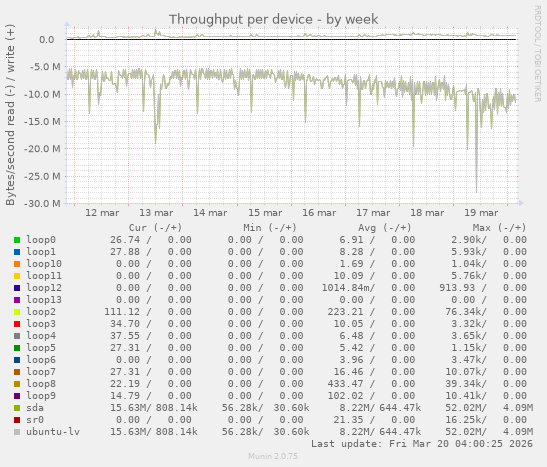Screen dimensions: 547x467
Task: Click the loop1 blue color swatch
Action: pyautogui.click(x=17, y=252)
